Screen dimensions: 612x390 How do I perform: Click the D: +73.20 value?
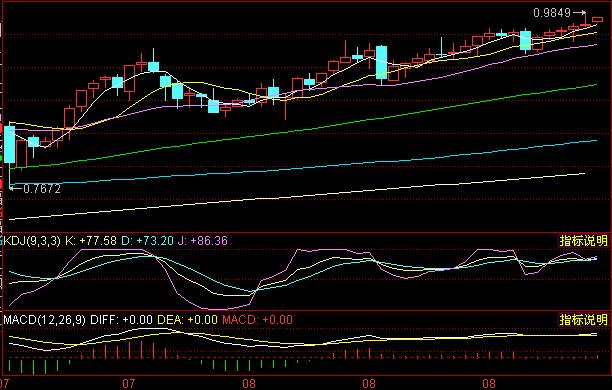tap(148, 240)
